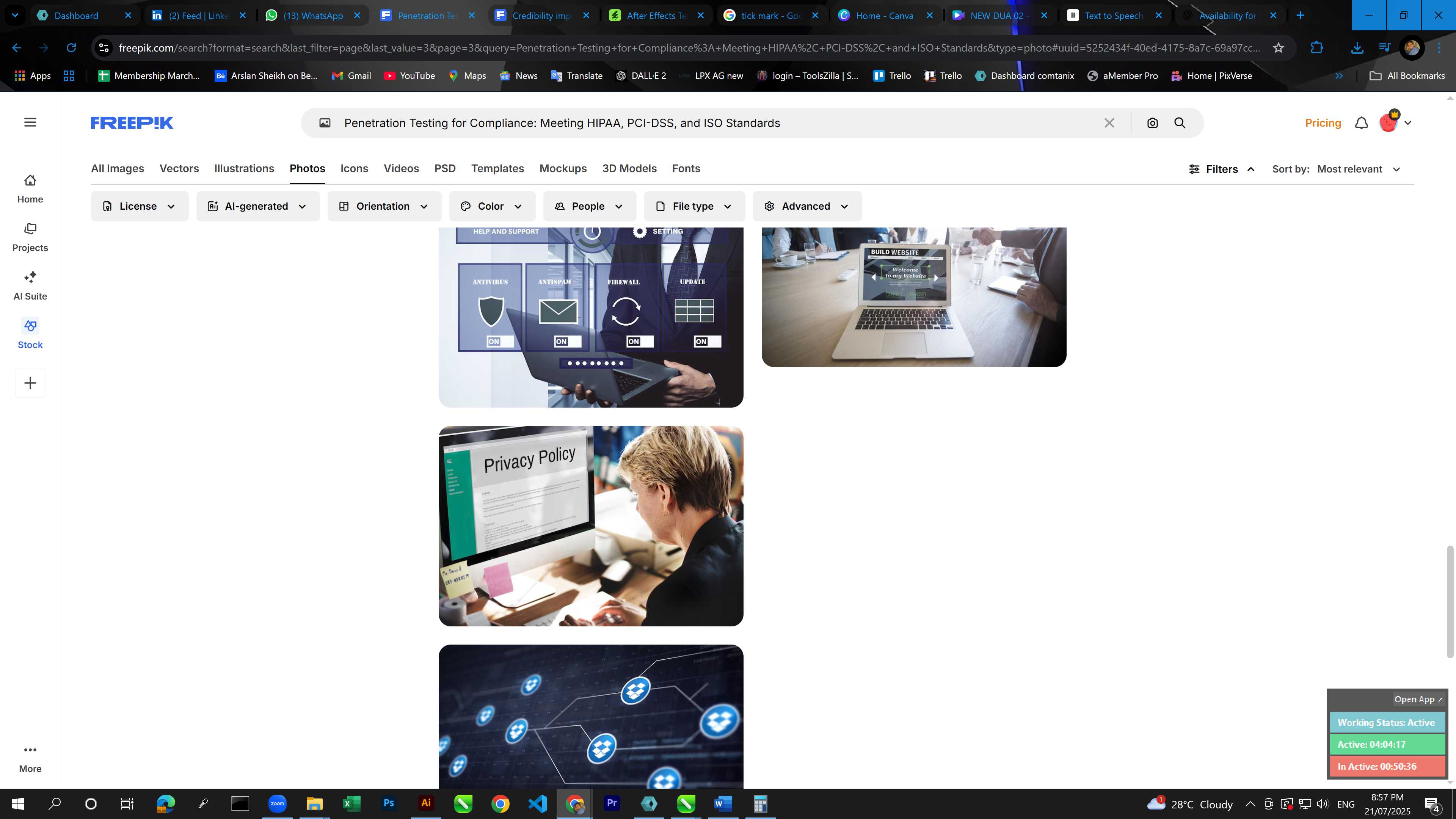Switch to Illustrations tab
Viewport: 1456px width, 819px height.
click(x=244, y=168)
